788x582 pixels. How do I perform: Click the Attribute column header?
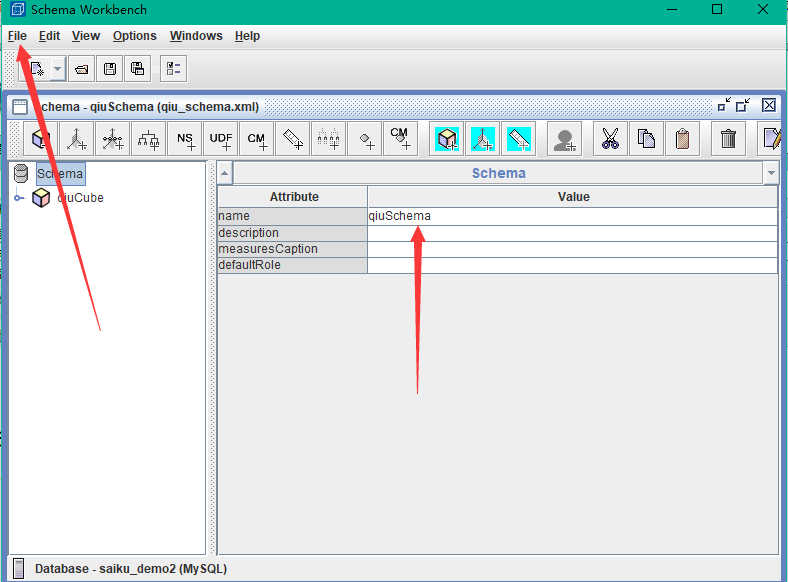click(293, 197)
